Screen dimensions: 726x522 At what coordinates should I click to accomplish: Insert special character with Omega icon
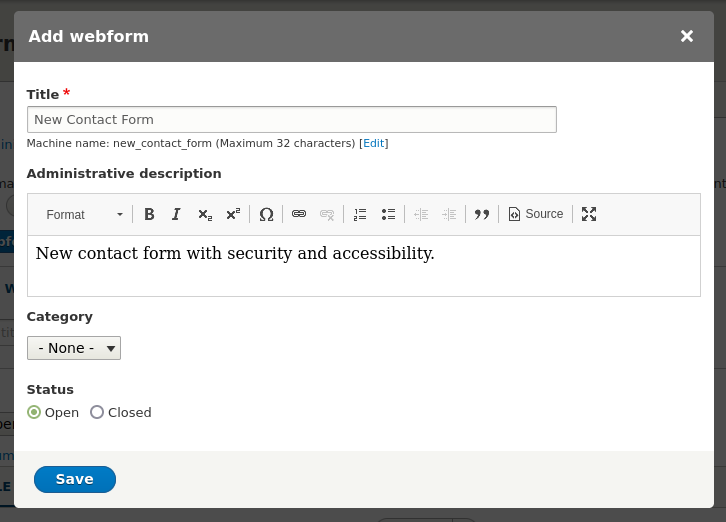pos(266,214)
